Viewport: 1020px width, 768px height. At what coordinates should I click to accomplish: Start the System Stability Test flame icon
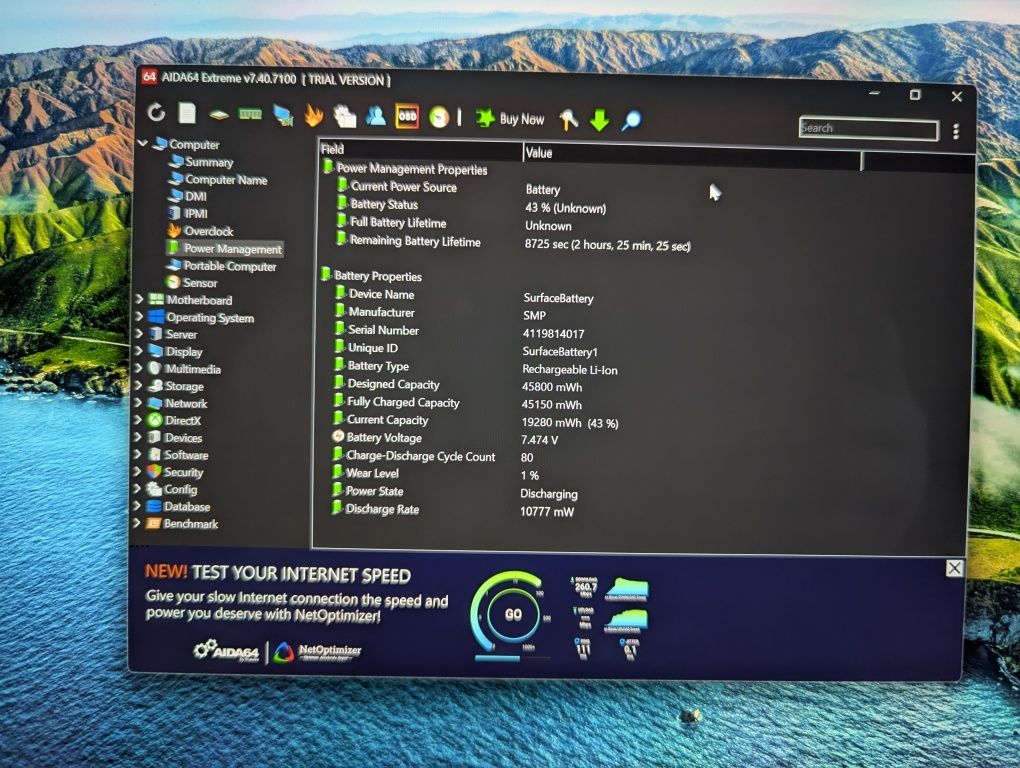[x=314, y=116]
